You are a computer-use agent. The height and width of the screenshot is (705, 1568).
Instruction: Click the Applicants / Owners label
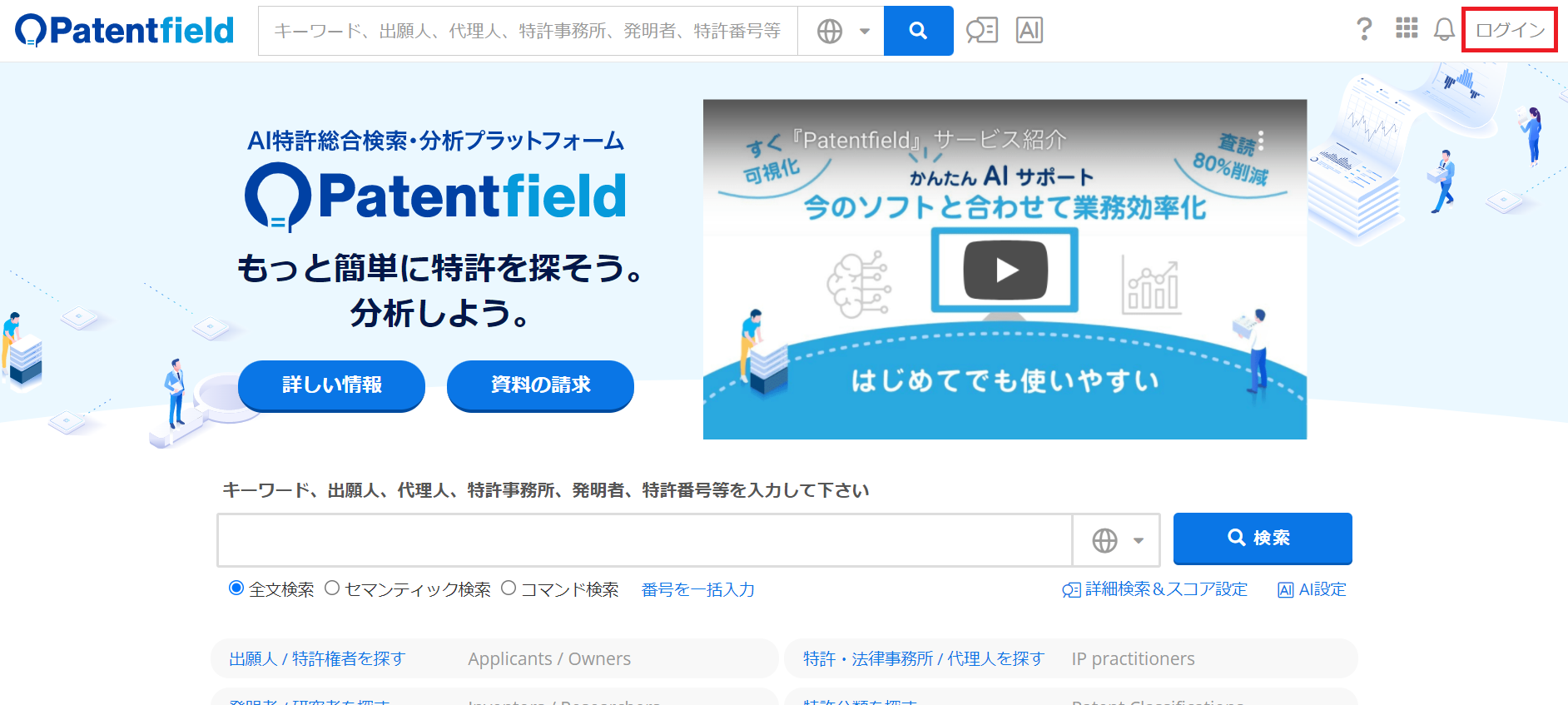(x=549, y=658)
